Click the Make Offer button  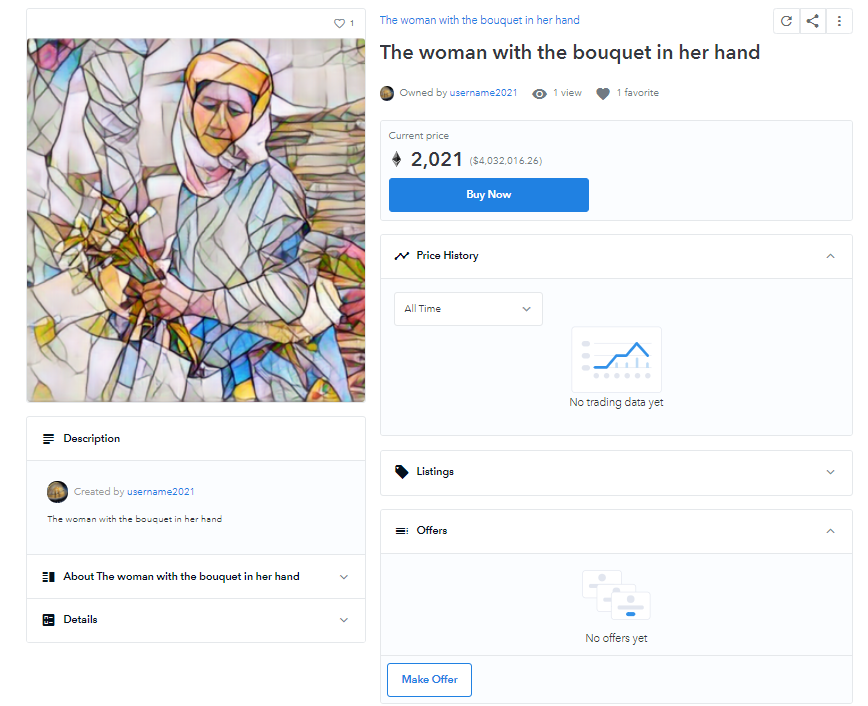tap(429, 680)
